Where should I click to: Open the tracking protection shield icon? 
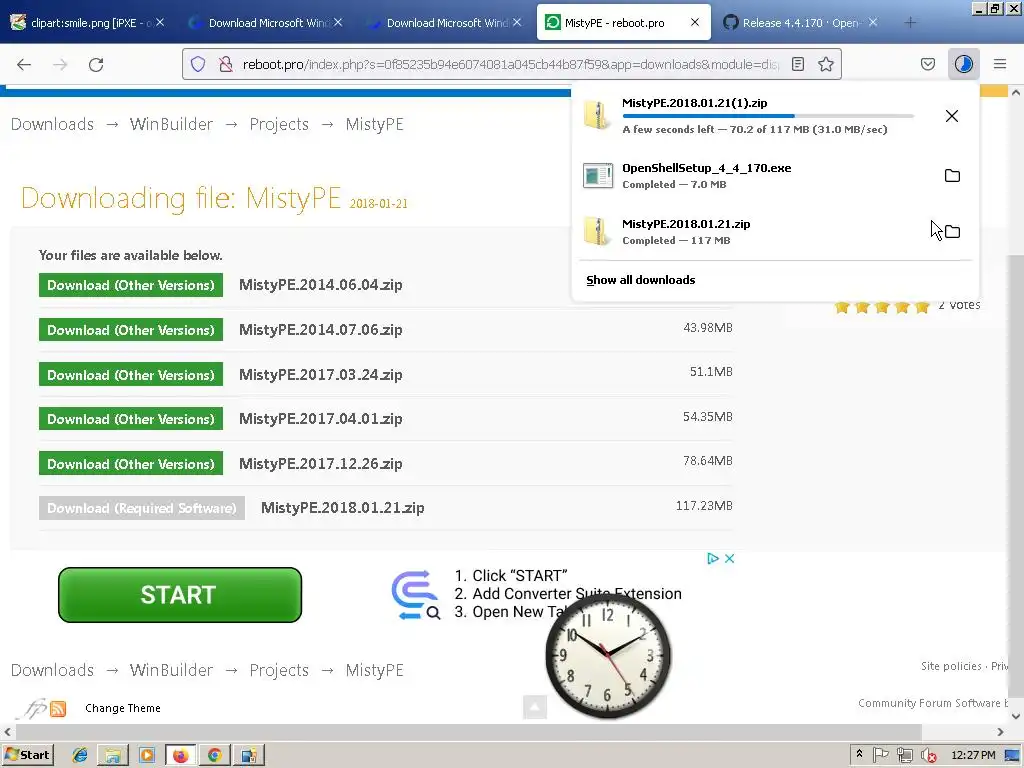tap(198, 64)
